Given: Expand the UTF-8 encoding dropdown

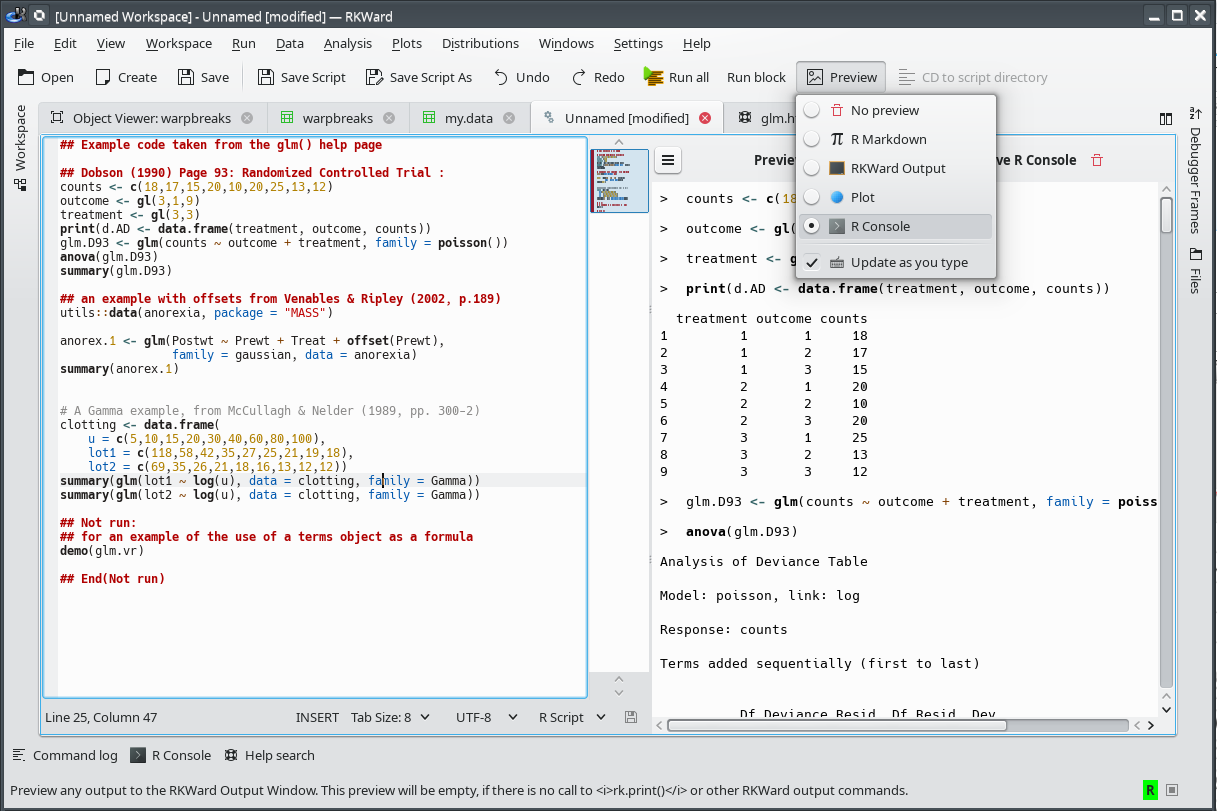Looking at the screenshot, I should pyautogui.click(x=486, y=717).
